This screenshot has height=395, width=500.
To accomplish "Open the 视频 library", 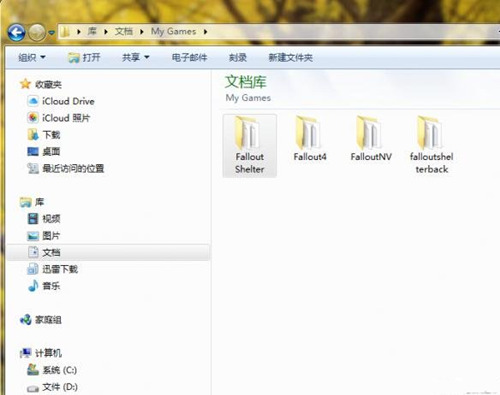I will [44, 219].
